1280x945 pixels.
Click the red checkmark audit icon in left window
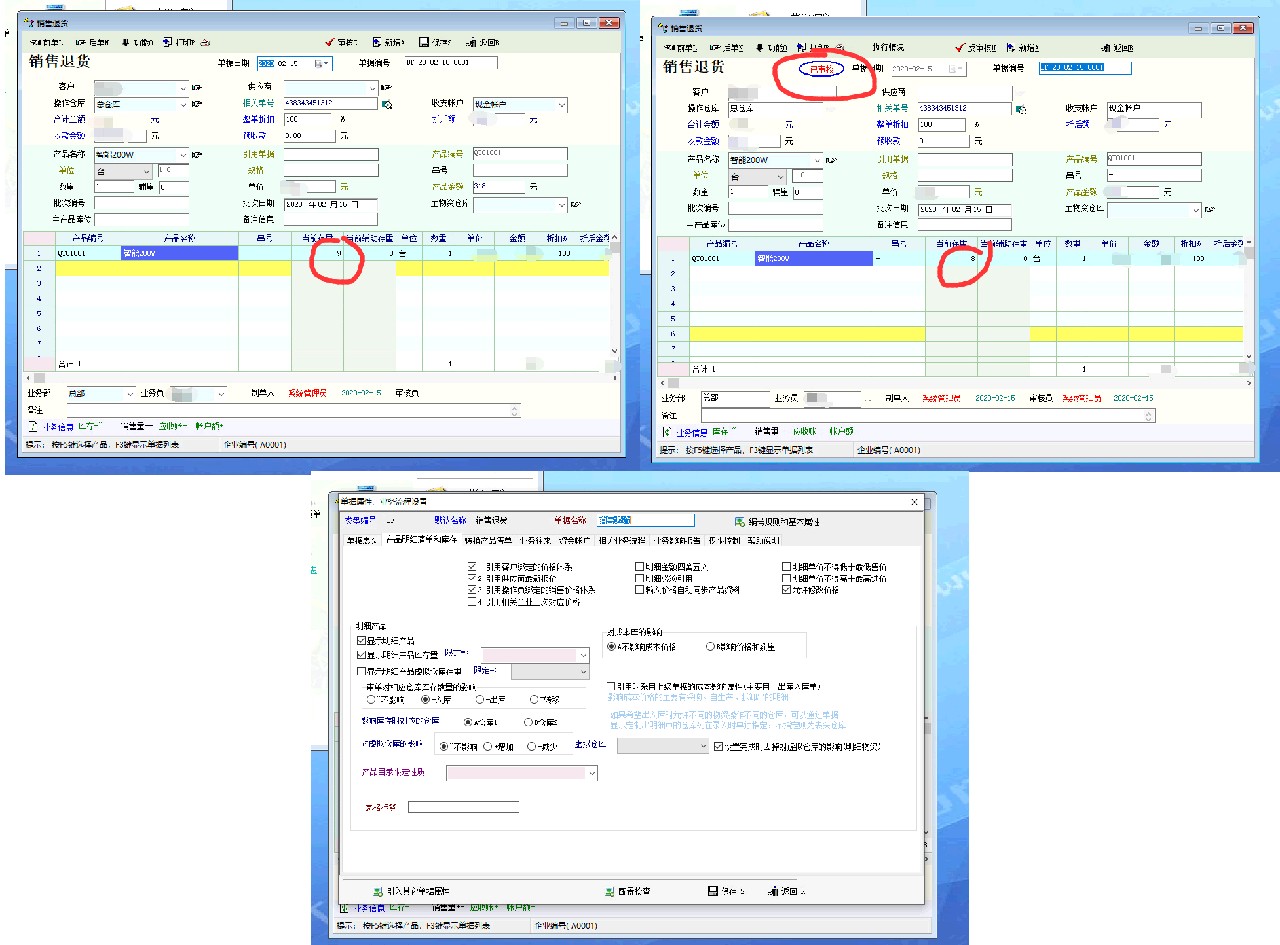click(330, 43)
